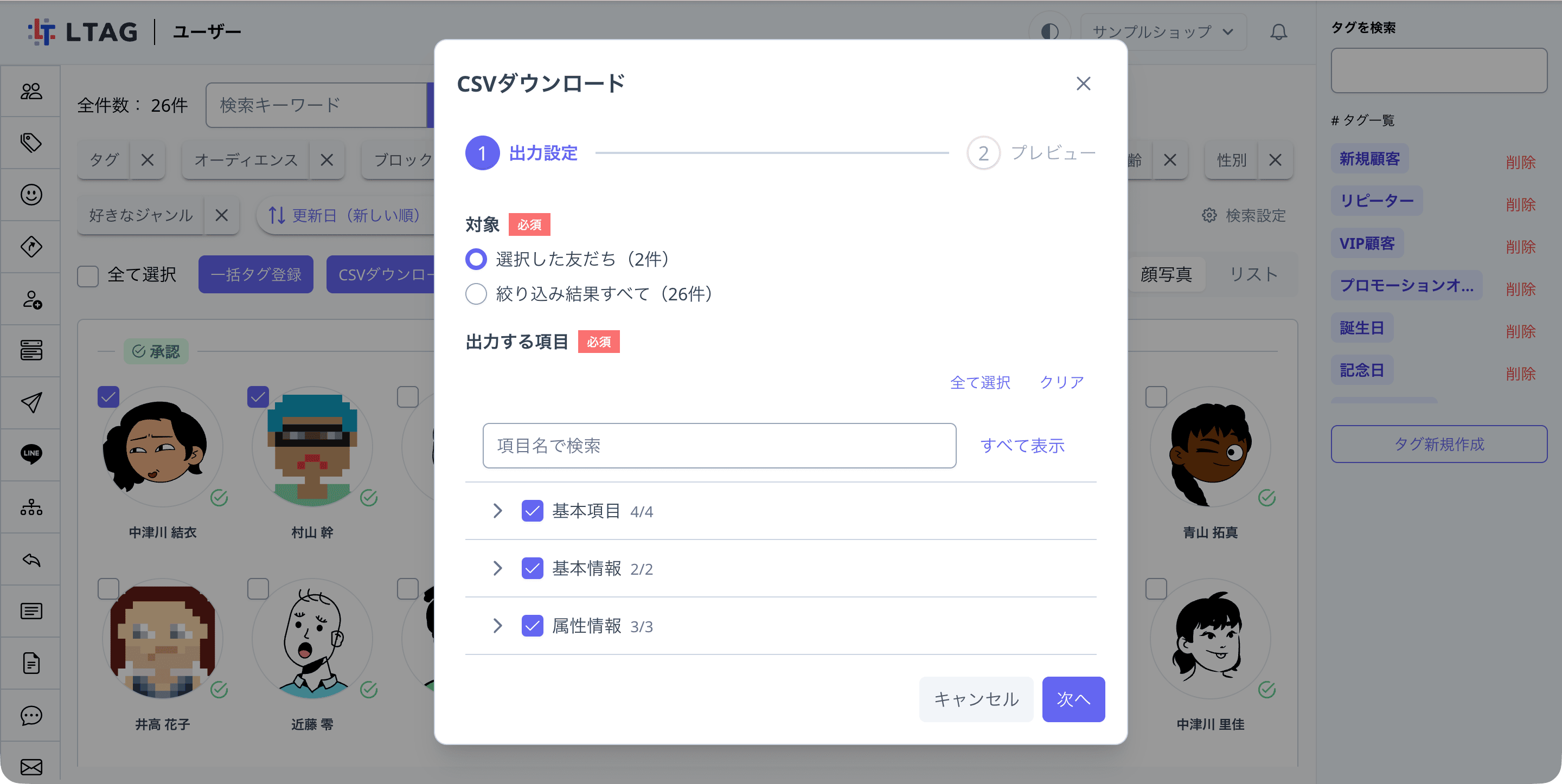Image resolution: width=1562 pixels, height=784 pixels.
Task: Open the chat bubble icon in the sidebar
Action: click(x=31, y=716)
